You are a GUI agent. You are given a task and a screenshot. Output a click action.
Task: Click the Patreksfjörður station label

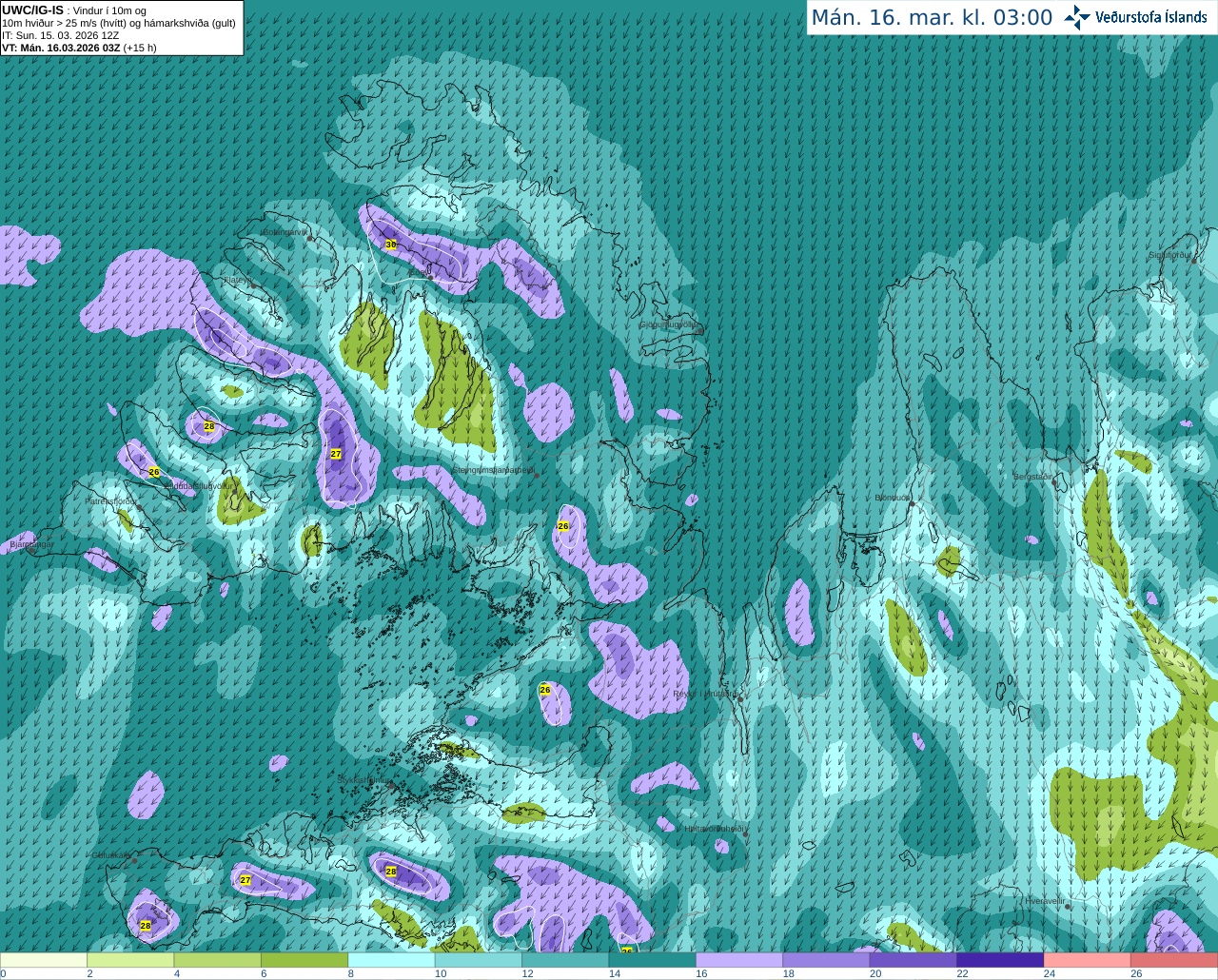coord(110,500)
